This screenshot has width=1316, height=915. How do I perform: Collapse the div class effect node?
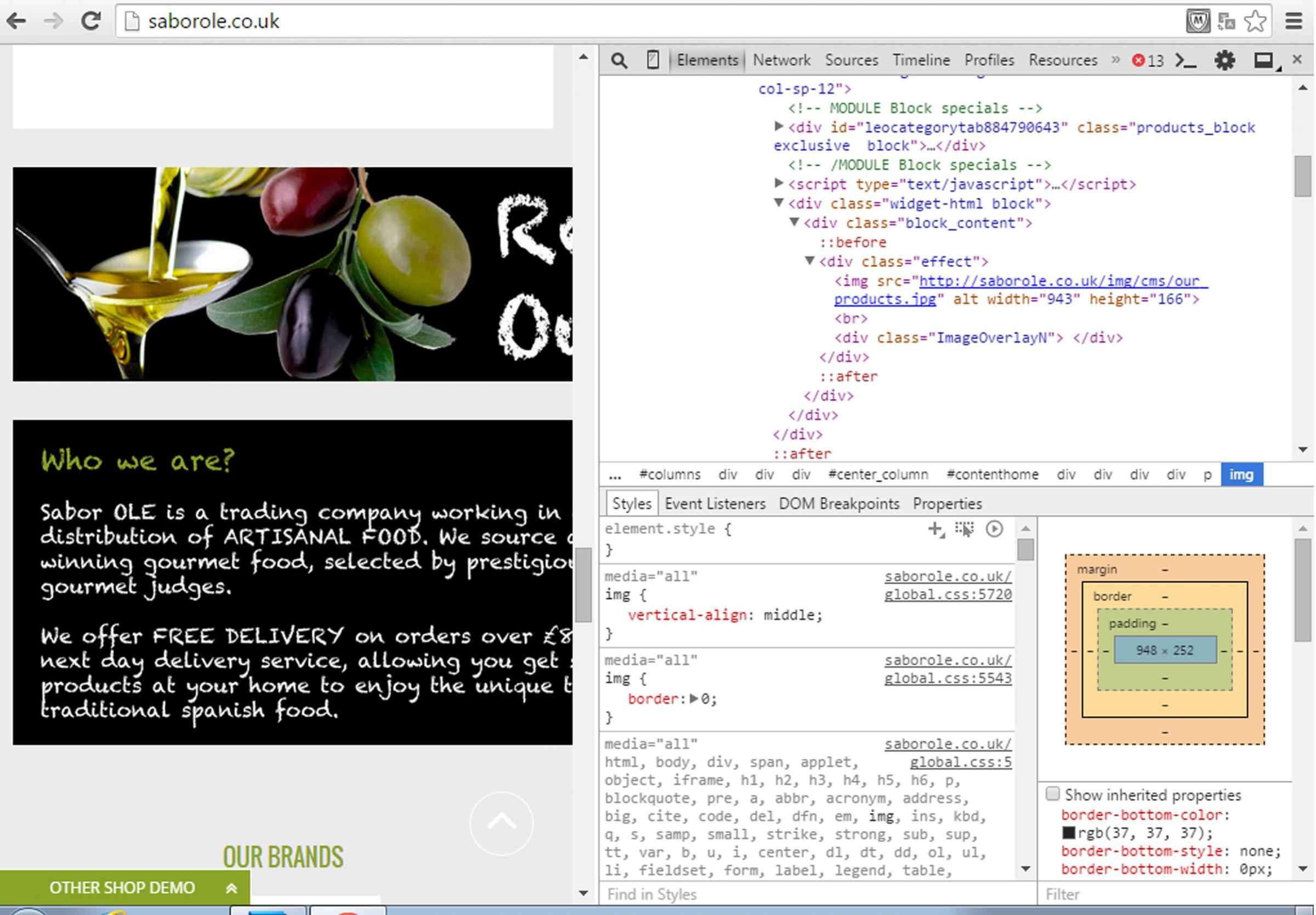click(809, 261)
